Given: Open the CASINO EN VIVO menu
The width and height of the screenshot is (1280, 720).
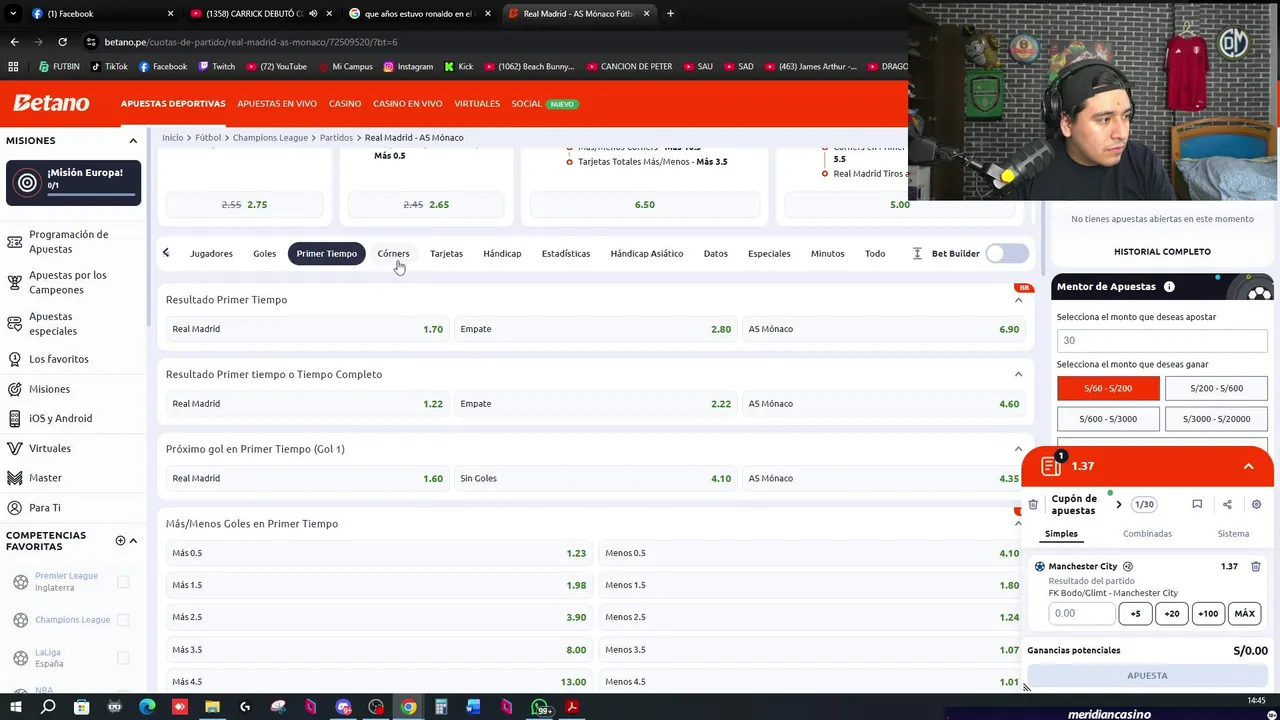Looking at the screenshot, I should (407, 104).
